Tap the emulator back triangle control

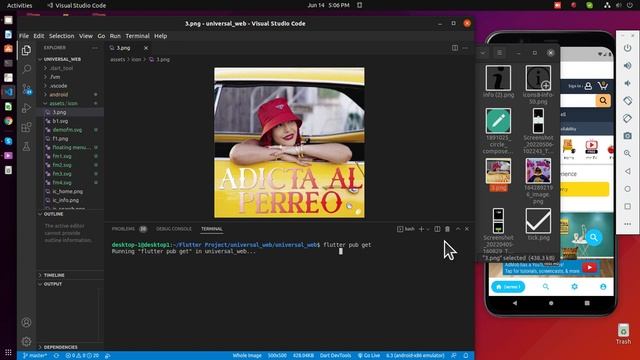coord(627,171)
